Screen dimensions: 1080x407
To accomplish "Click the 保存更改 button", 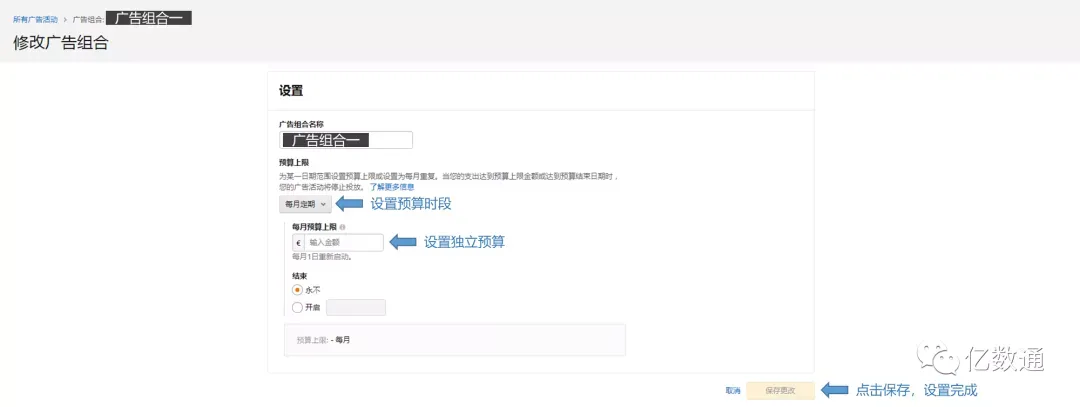I will [x=780, y=390].
